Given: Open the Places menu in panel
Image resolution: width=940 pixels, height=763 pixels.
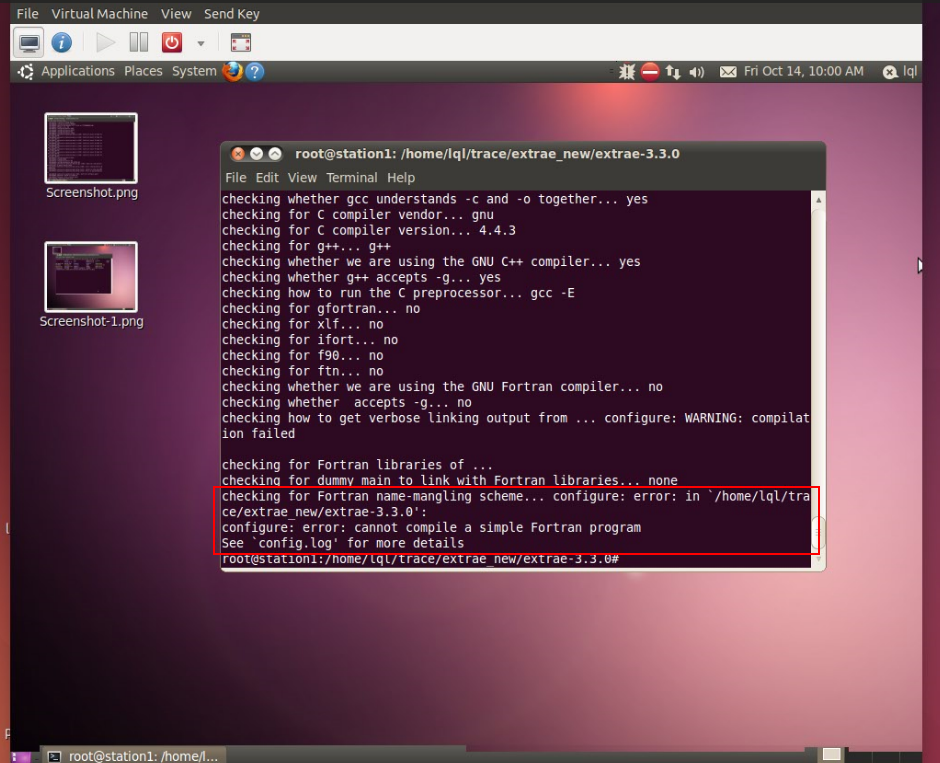Looking at the screenshot, I should (143, 71).
